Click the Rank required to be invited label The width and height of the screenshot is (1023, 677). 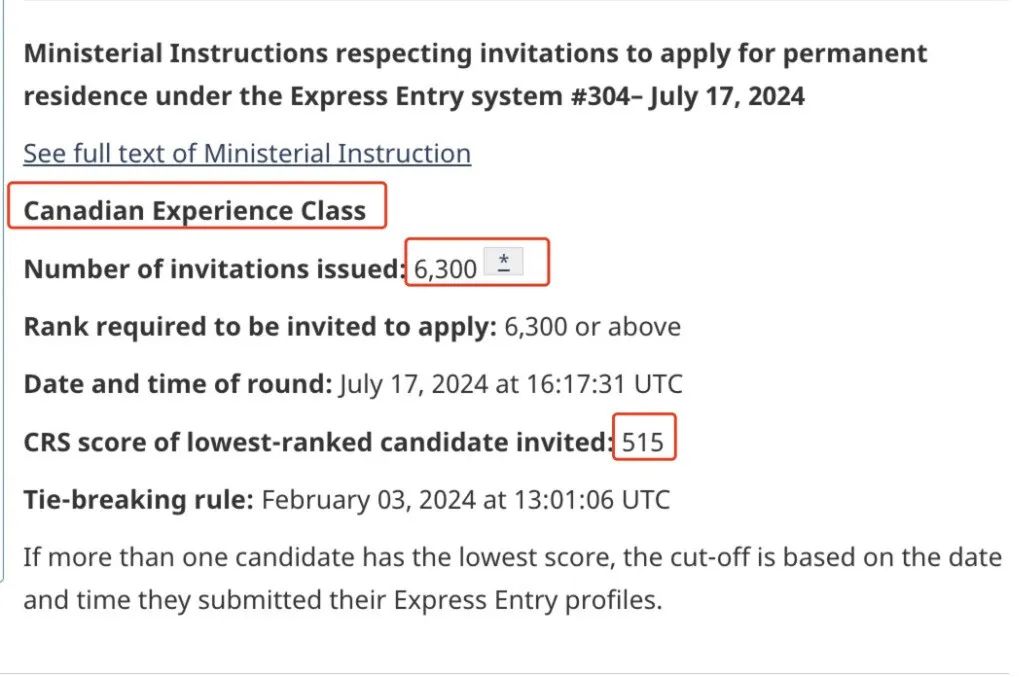point(260,327)
